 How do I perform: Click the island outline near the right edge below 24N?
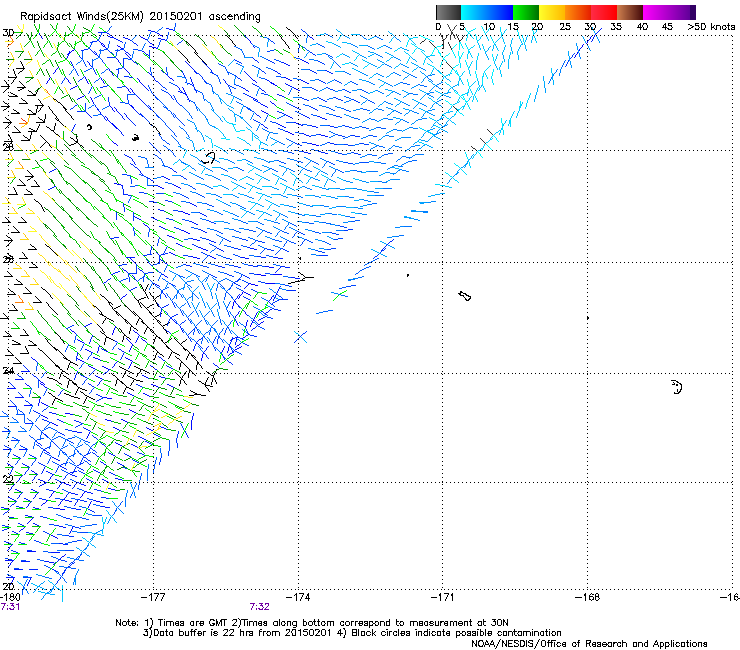pos(677,387)
